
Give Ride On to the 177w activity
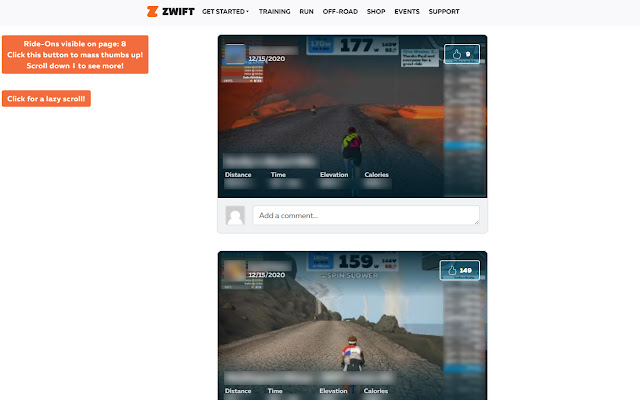[x=462, y=54]
